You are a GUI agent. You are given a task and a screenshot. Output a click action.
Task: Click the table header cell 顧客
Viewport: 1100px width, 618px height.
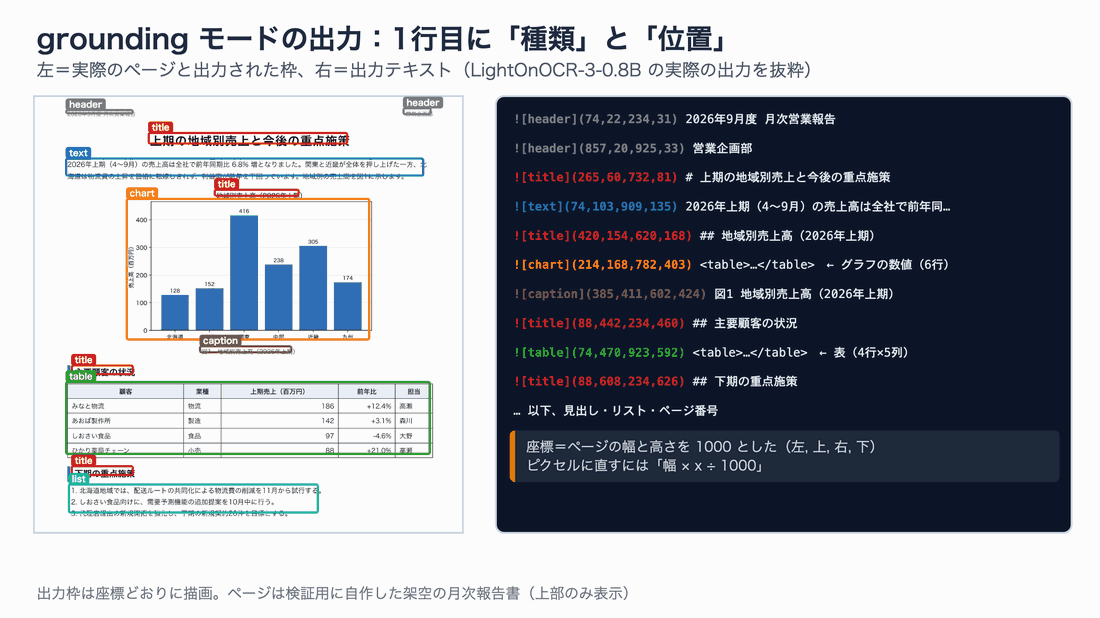point(126,391)
